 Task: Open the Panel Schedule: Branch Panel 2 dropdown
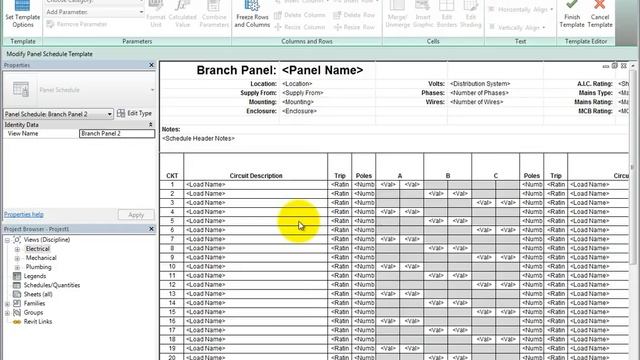coord(109,114)
